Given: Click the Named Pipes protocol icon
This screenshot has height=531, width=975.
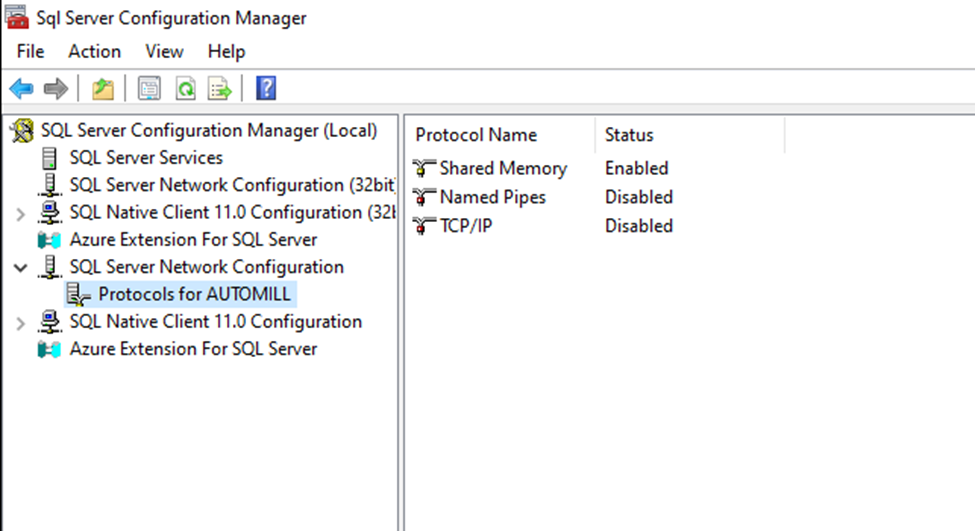Looking at the screenshot, I should 423,196.
